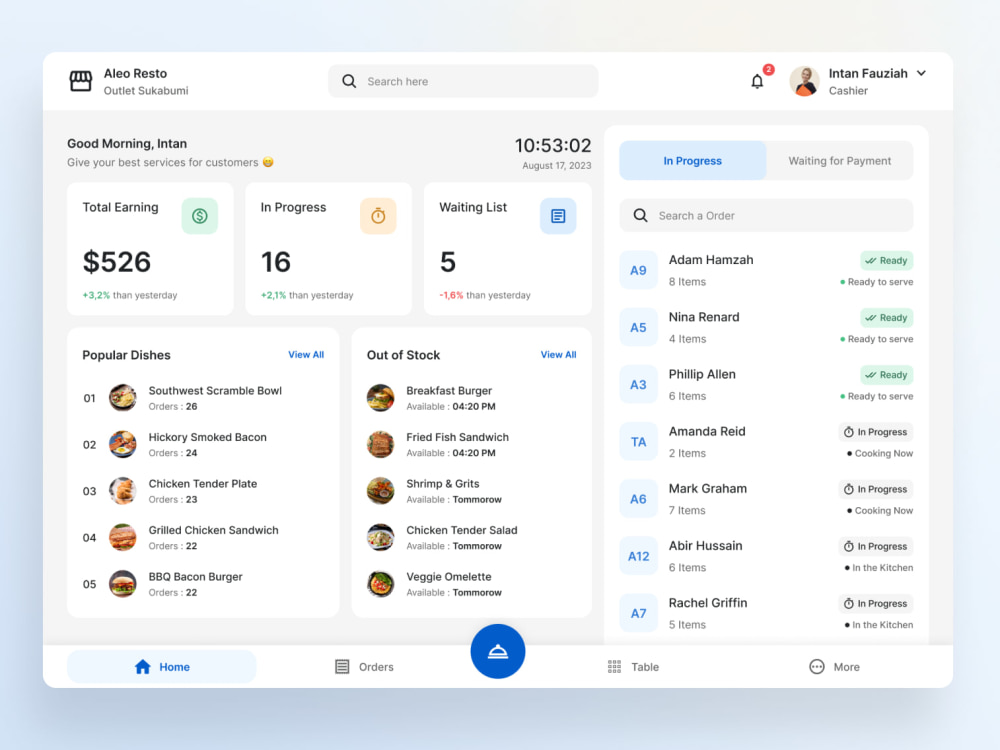Open Fried Fish Sandwich image
Screen dimensions: 1000x750
point(381,445)
